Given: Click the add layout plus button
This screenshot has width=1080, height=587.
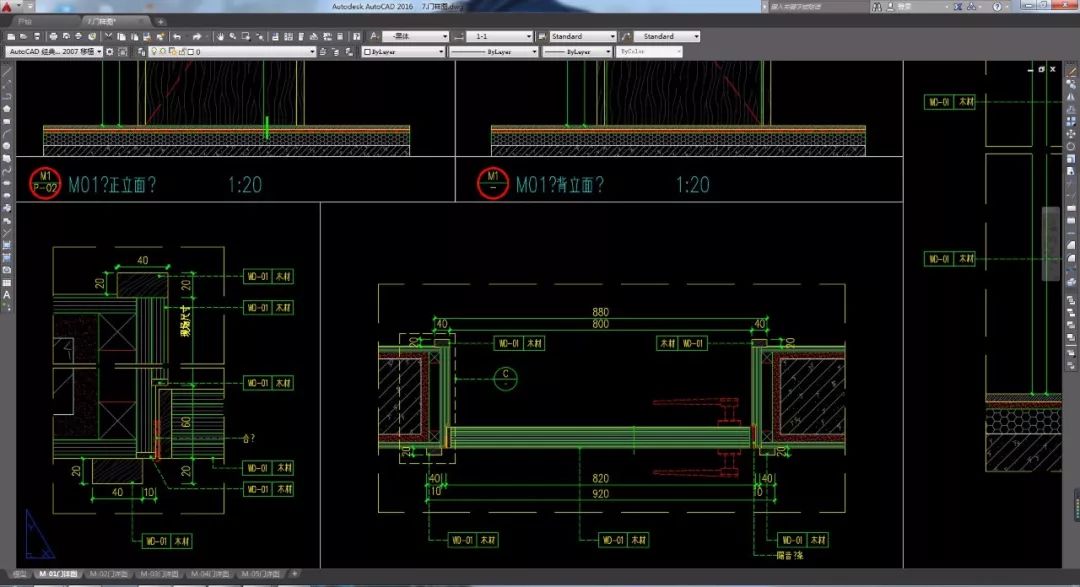Looking at the screenshot, I should click(295, 574).
